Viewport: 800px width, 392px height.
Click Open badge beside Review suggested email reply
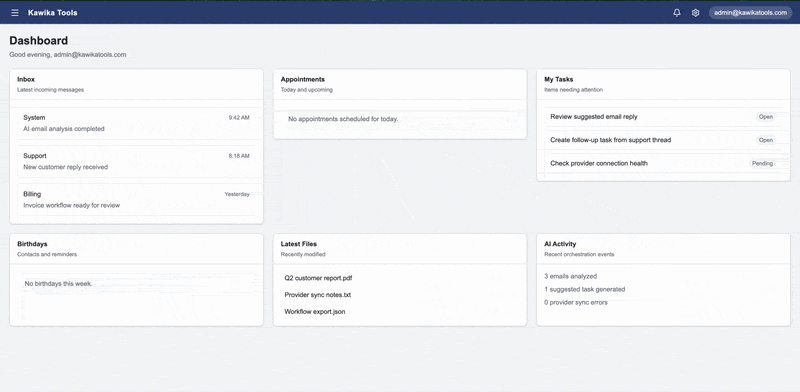(765, 117)
